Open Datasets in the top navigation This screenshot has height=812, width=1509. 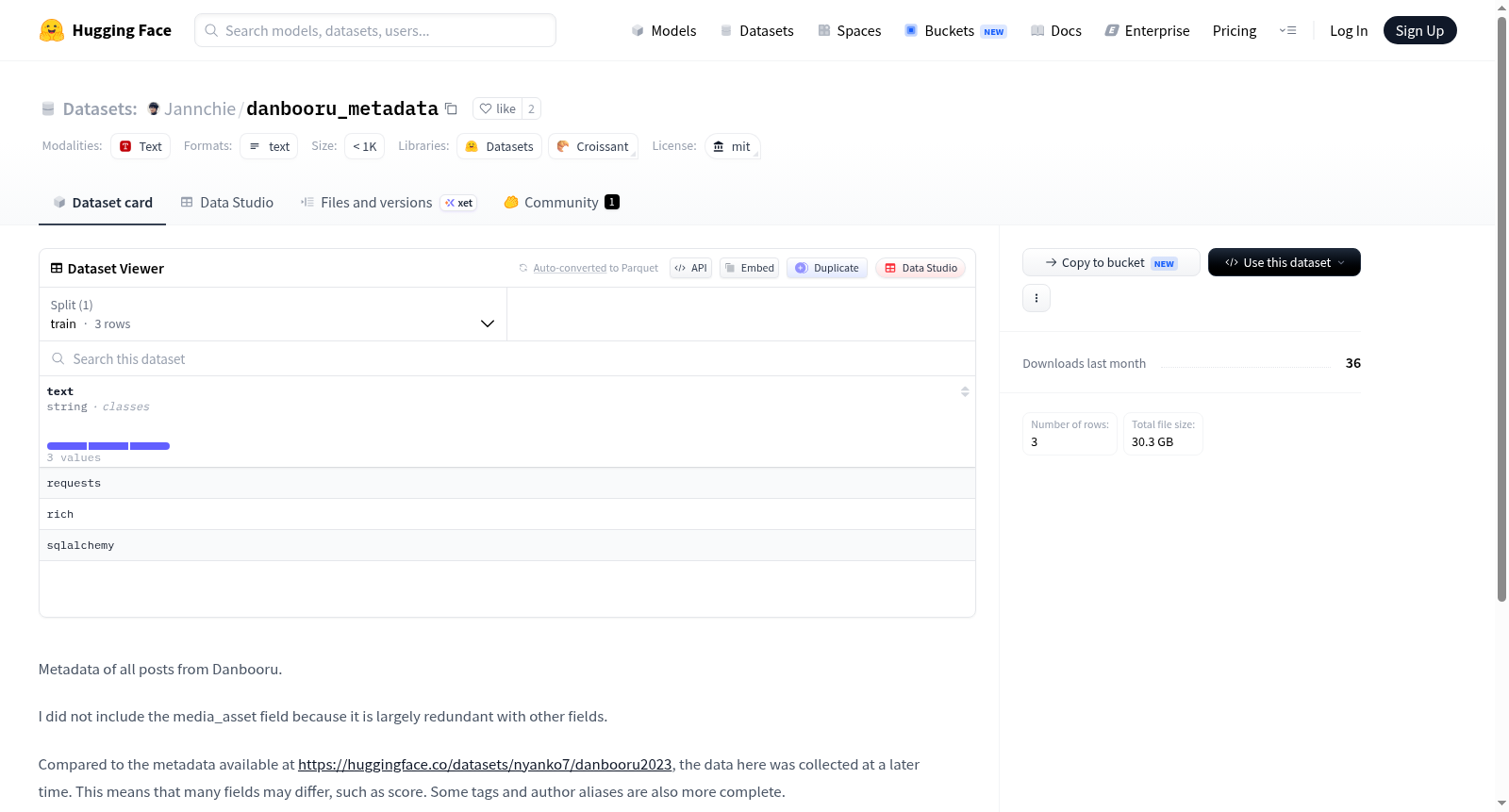point(757,30)
